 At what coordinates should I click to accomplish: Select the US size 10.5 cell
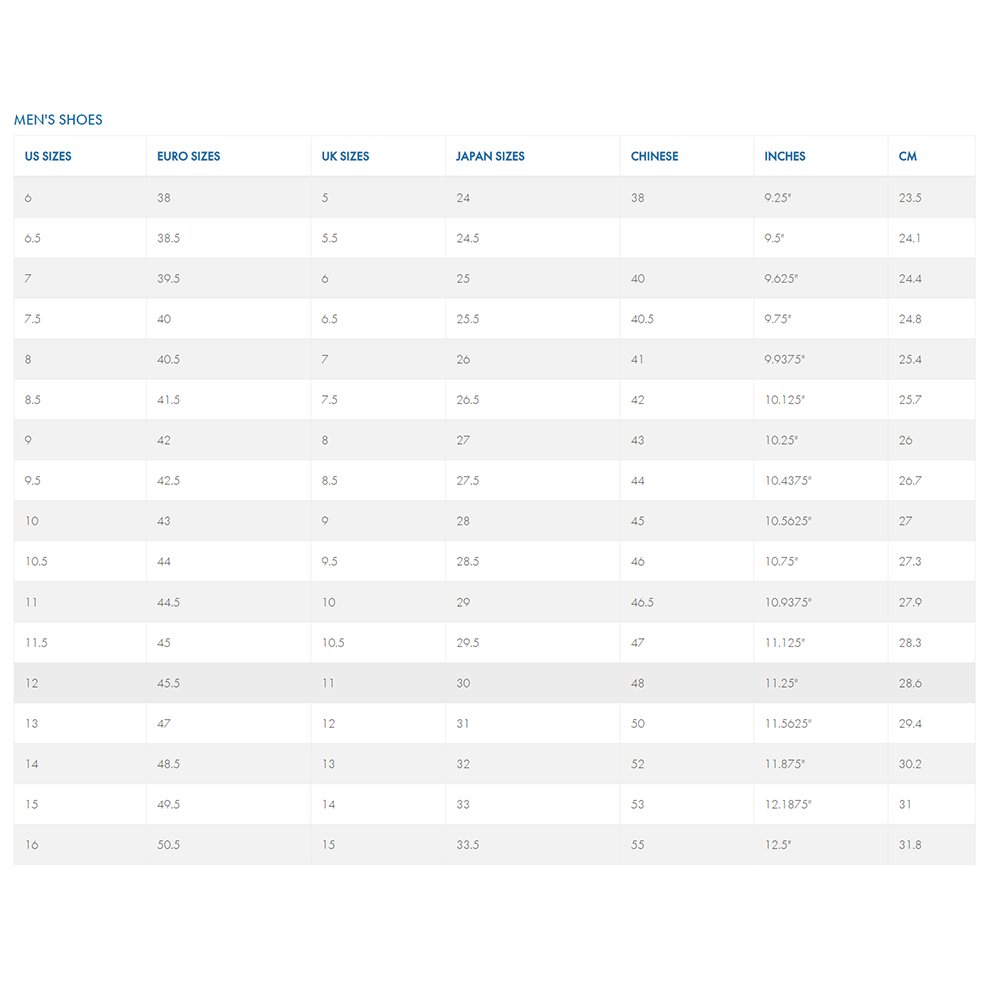80,561
